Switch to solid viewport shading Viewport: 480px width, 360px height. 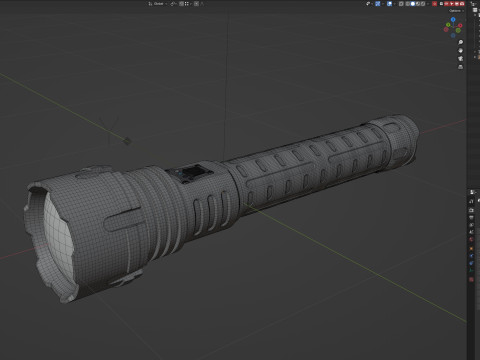click(x=413, y=4)
